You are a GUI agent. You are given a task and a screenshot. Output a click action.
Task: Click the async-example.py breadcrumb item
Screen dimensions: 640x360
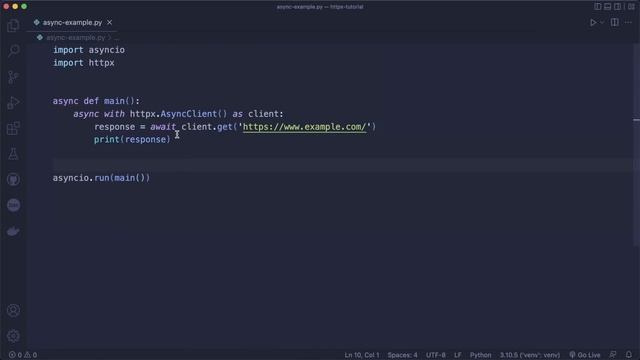[76, 38]
